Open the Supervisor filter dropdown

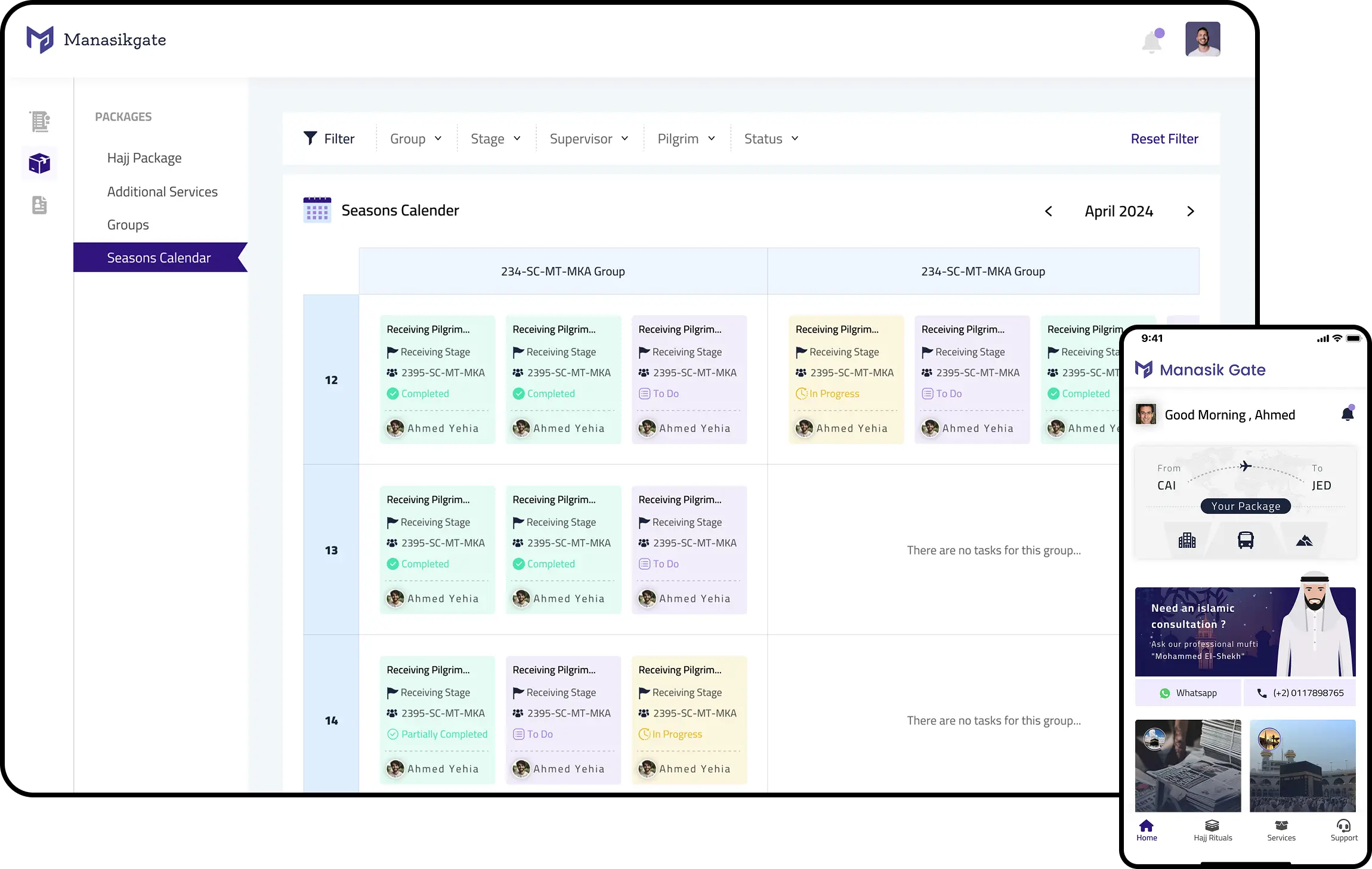pos(589,139)
